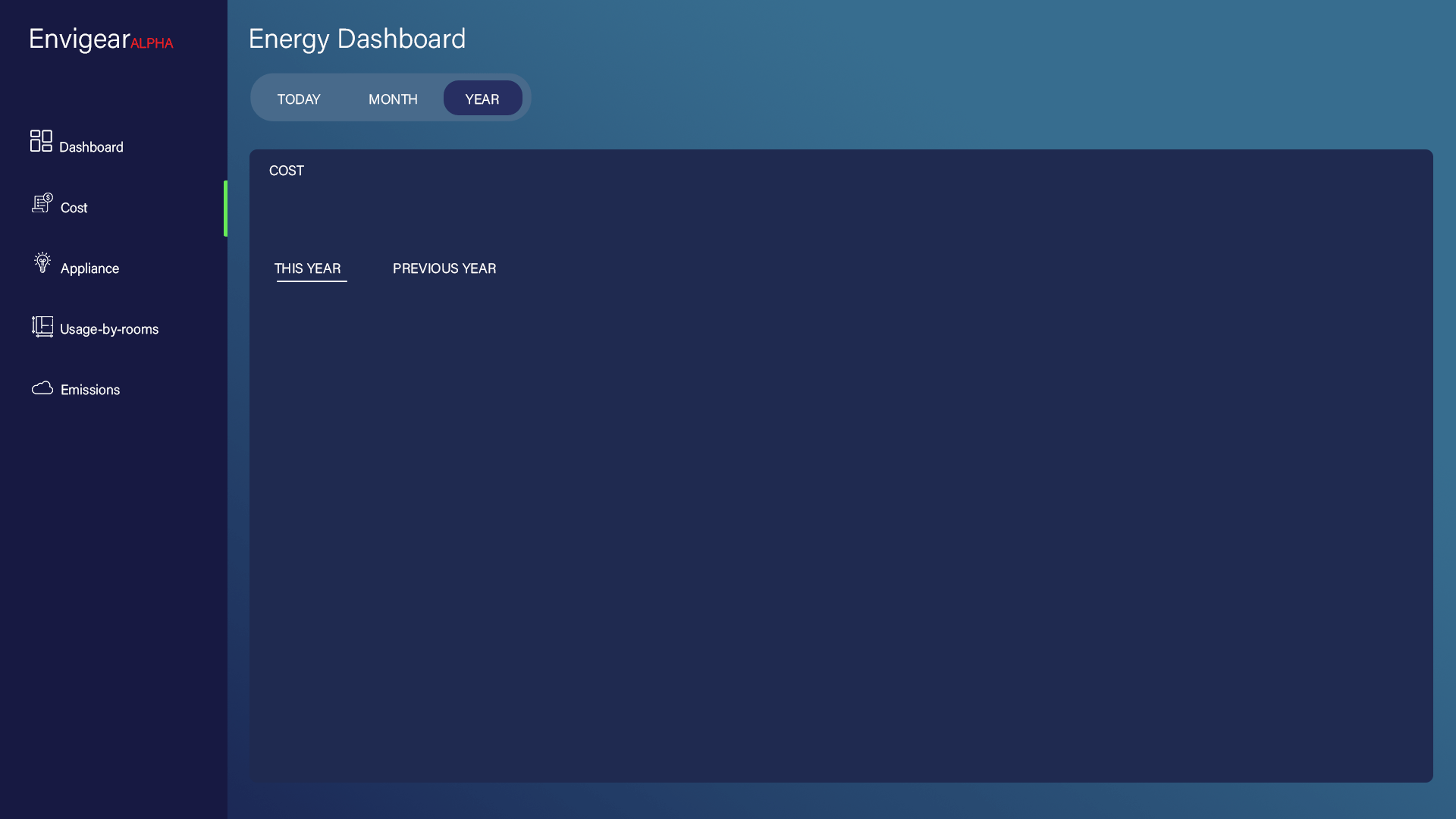Switch to the MONTH time range

pos(393,99)
